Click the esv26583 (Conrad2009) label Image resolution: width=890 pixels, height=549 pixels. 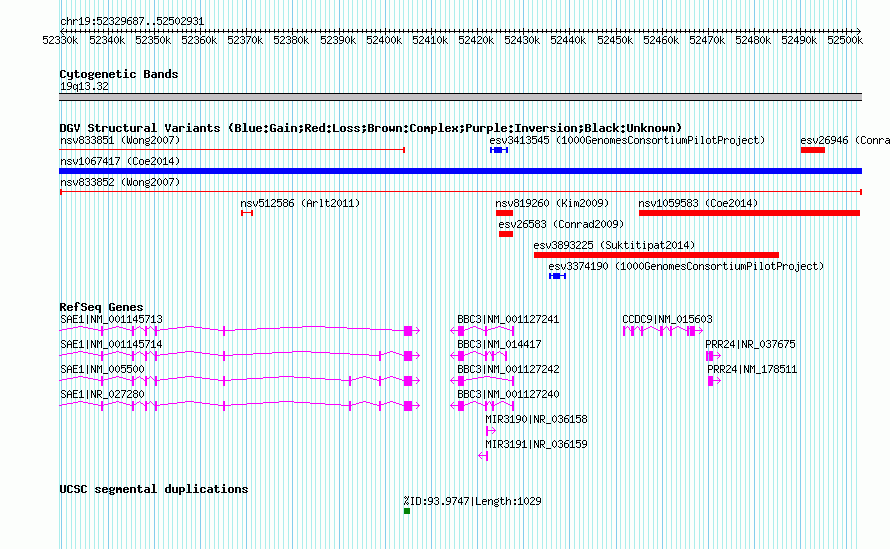[x=561, y=224]
